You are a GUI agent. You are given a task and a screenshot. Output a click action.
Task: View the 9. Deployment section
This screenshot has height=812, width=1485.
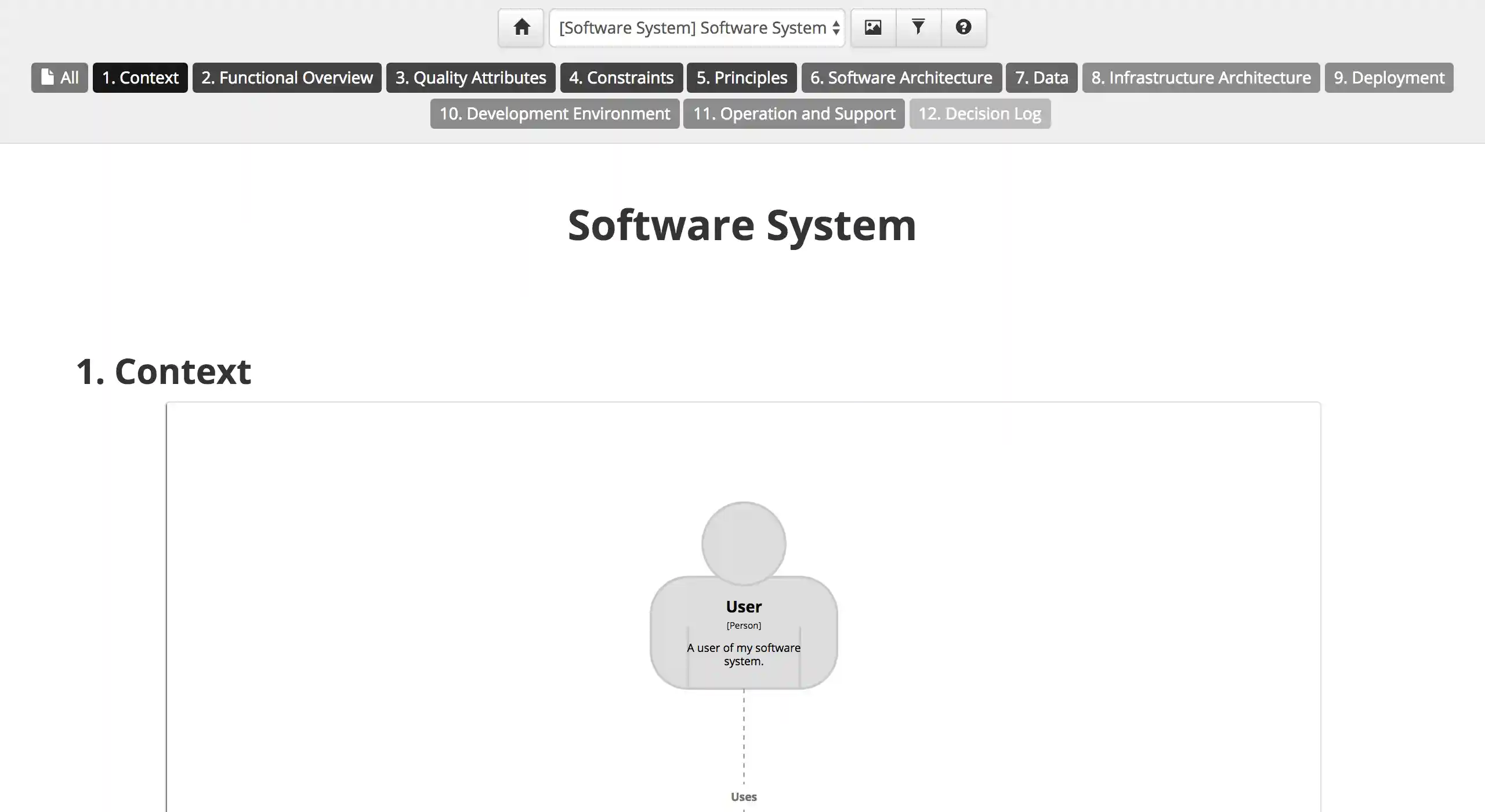point(1389,77)
